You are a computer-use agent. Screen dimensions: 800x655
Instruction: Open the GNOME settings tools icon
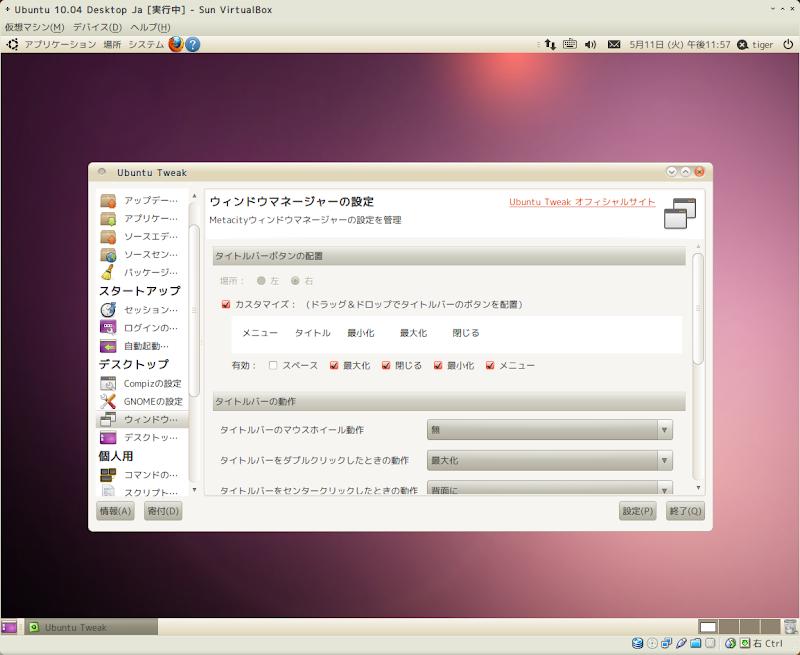108,401
